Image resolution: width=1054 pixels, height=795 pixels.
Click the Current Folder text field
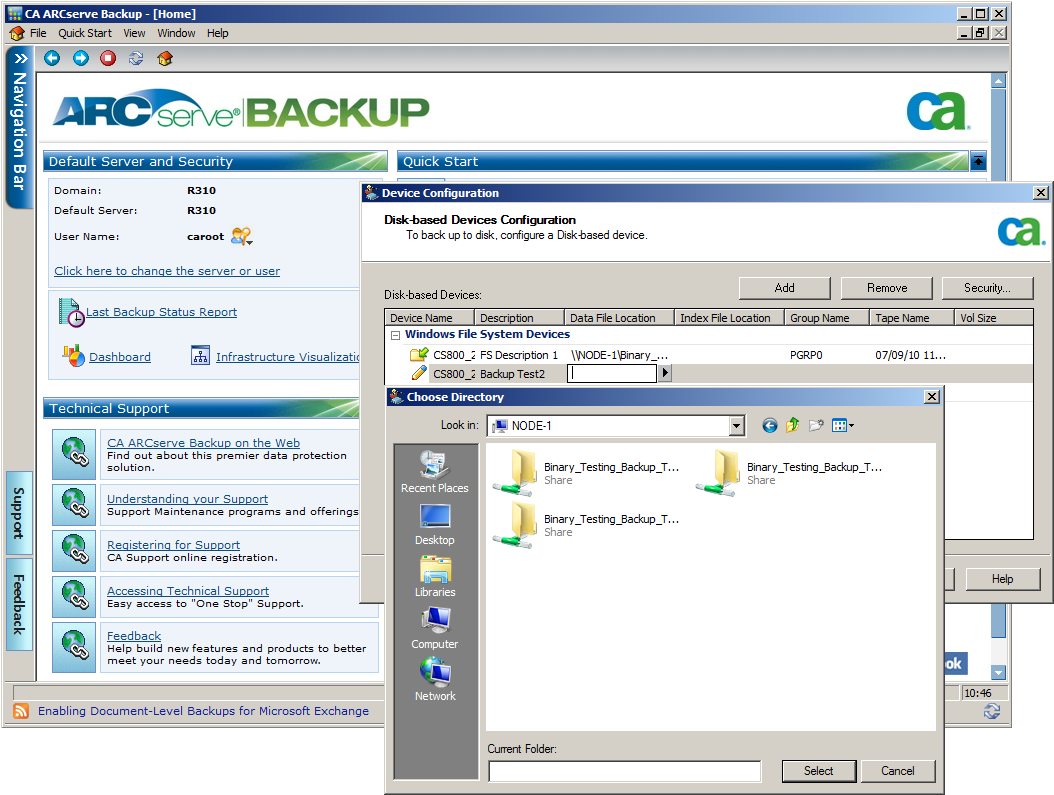click(624, 771)
